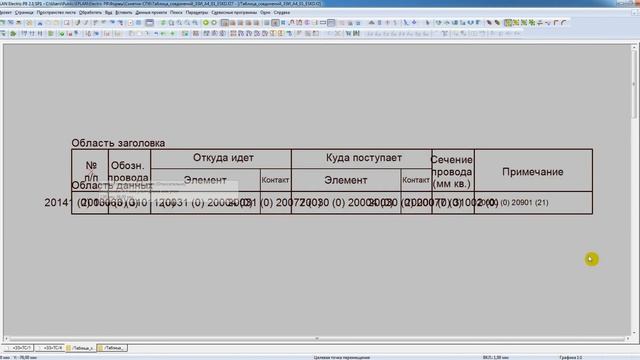Open the Данные проекта menu
Viewport: 640px width, 360px height.
(151, 13)
